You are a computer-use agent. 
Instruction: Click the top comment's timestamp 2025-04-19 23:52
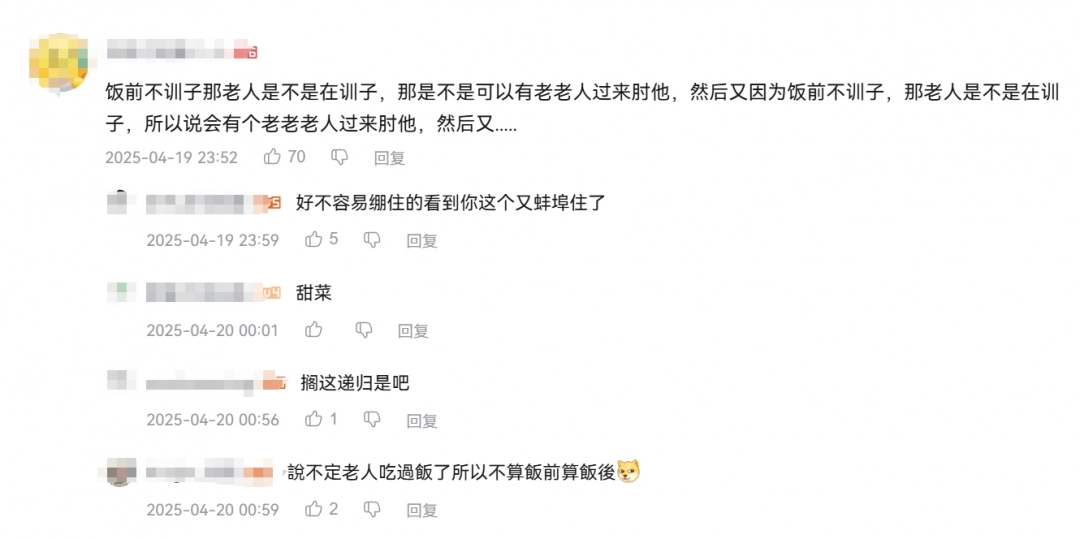tap(171, 158)
